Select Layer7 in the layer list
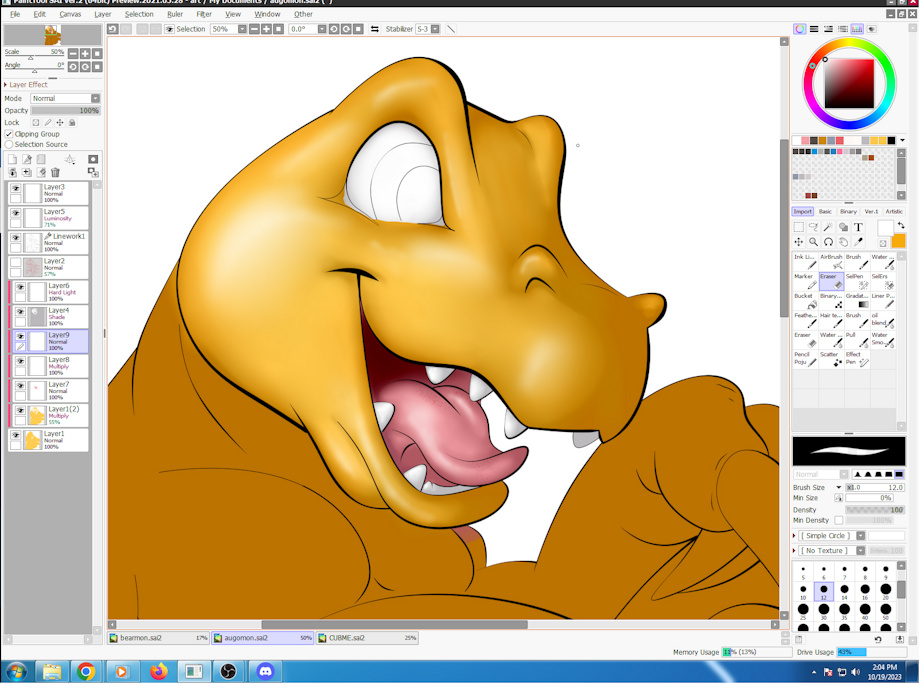Image resolution: width=920 pixels, height=684 pixels. click(49, 390)
